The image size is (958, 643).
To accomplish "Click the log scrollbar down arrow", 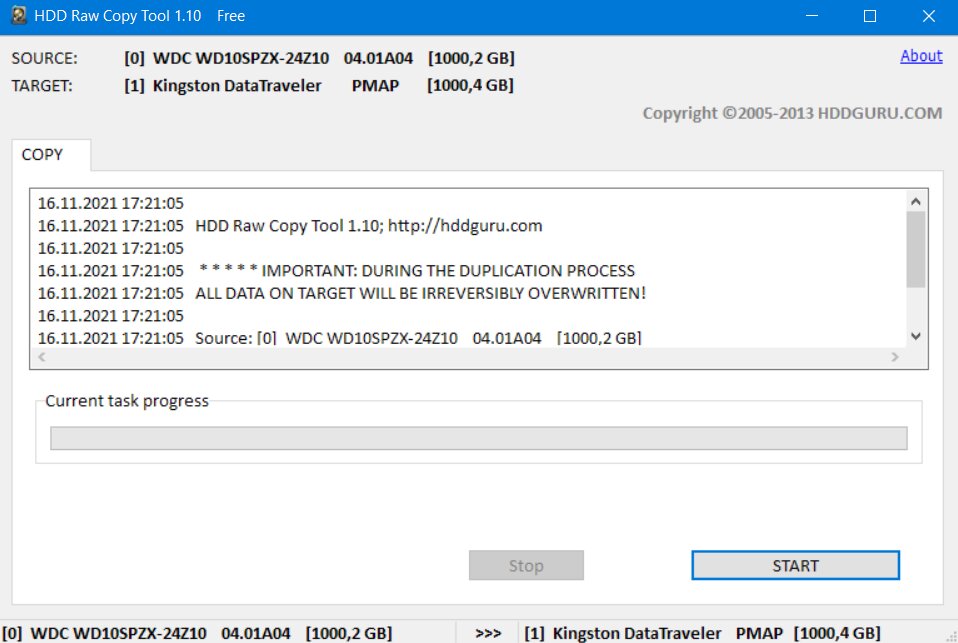I will pyautogui.click(x=915, y=336).
